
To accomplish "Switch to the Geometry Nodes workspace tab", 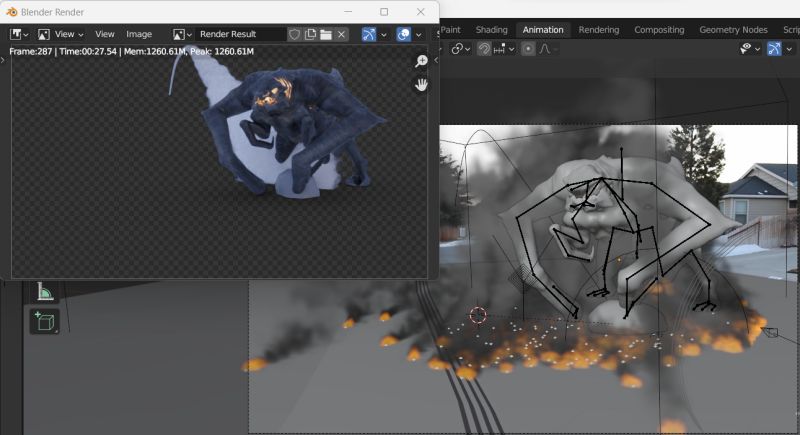I will pyautogui.click(x=733, y=30).
